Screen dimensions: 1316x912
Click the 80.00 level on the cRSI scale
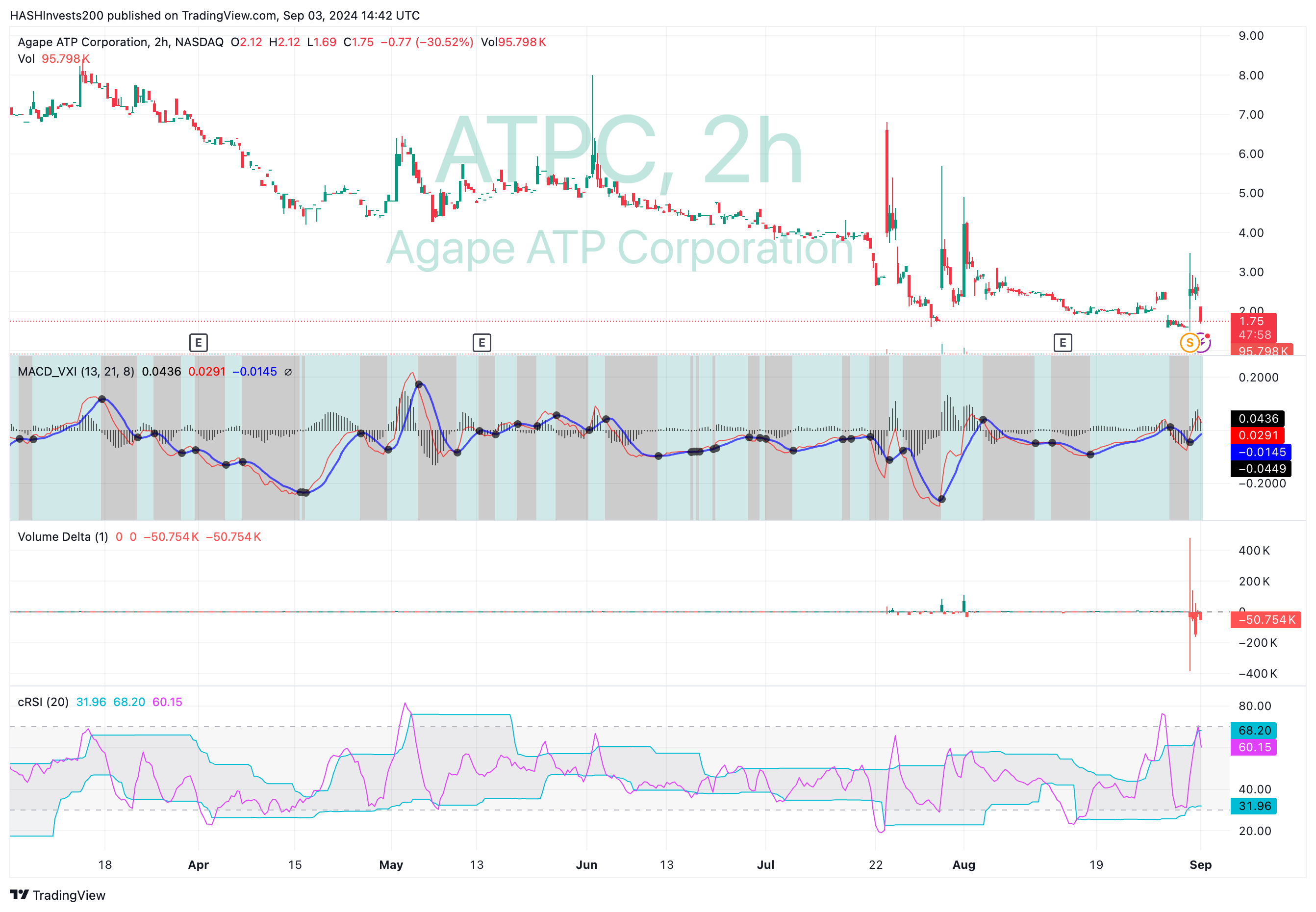click(1254, 706)
